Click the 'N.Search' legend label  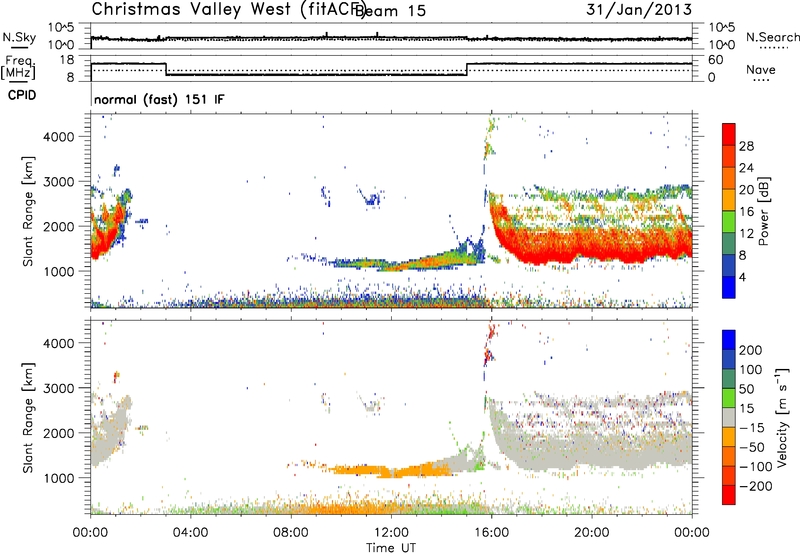coord(772,37)
